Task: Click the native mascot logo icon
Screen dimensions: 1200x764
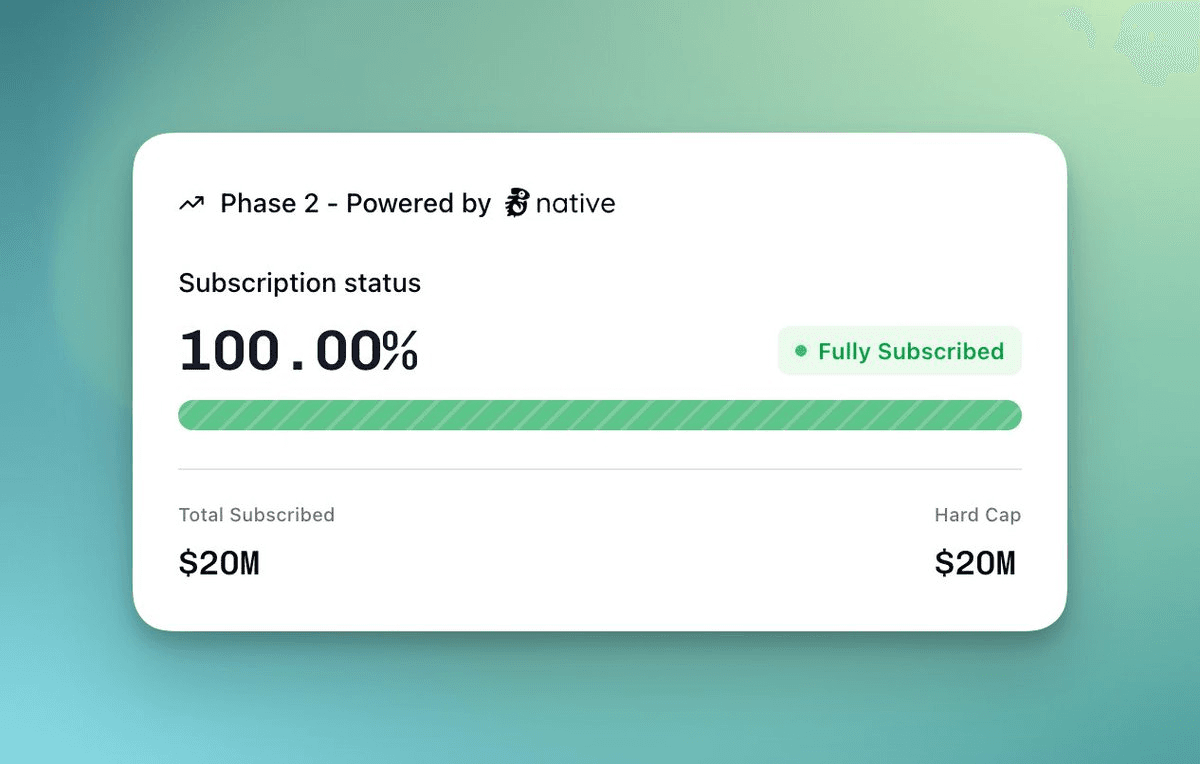Action: coord(516,203)
